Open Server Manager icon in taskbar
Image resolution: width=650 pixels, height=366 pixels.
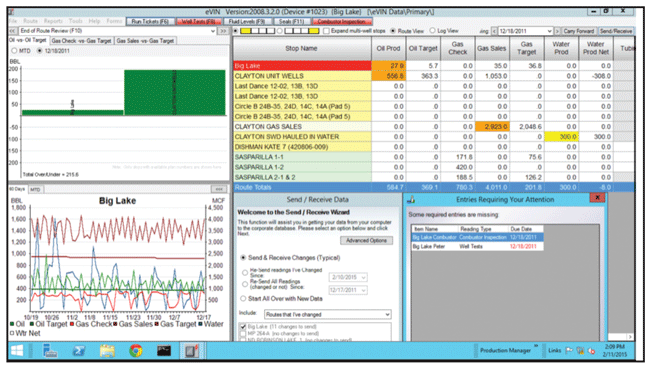(x=50, y=351)
